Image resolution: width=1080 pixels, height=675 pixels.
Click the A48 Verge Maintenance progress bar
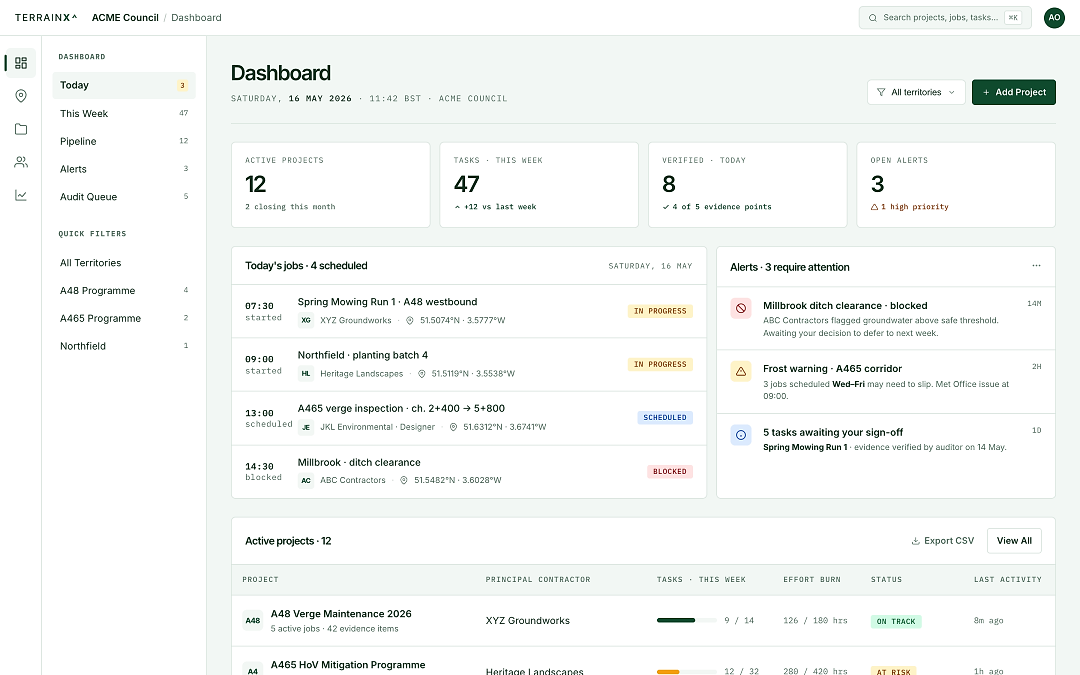click(687, 621)
